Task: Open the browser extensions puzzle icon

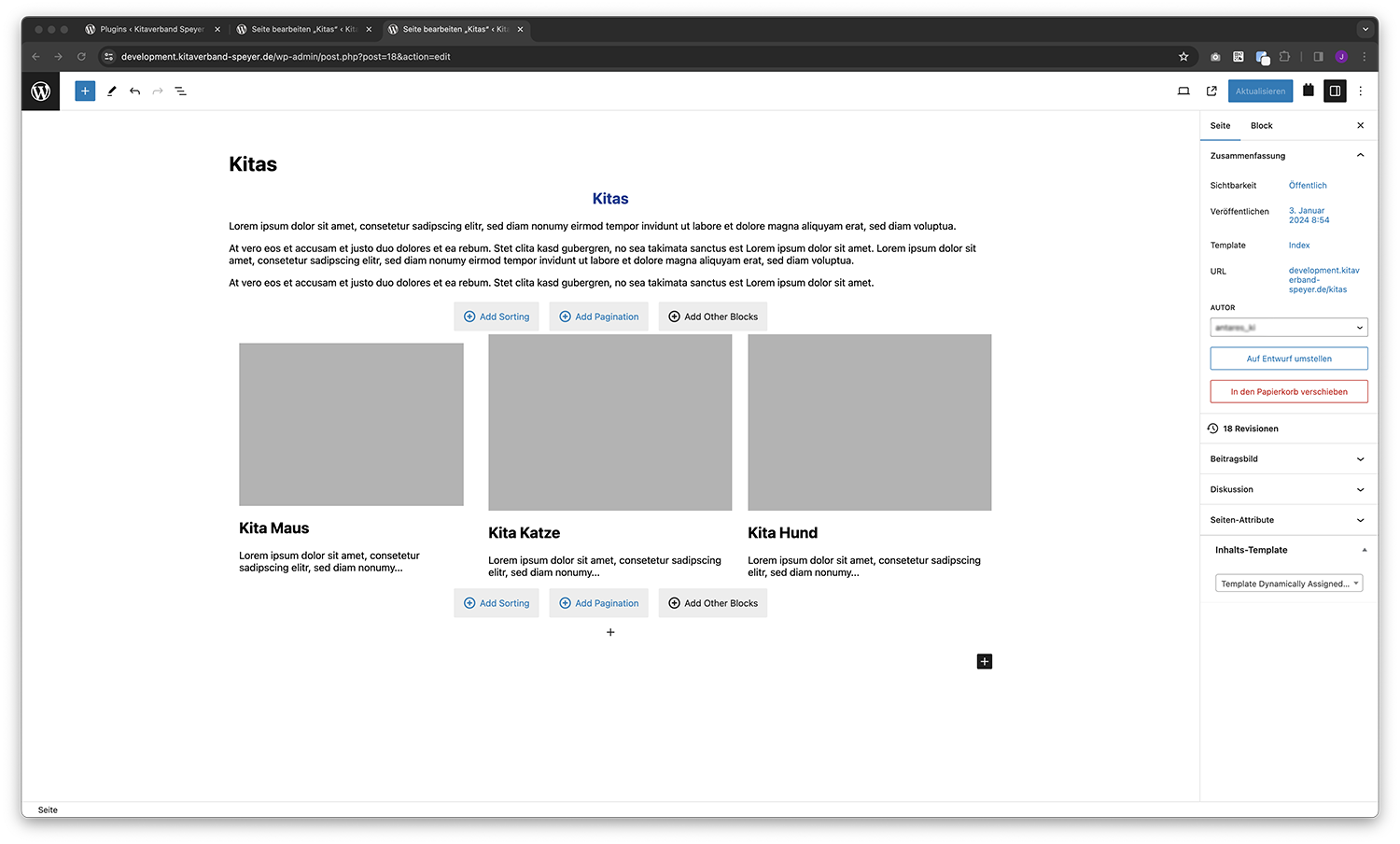Action: (x=1284, y=57)
